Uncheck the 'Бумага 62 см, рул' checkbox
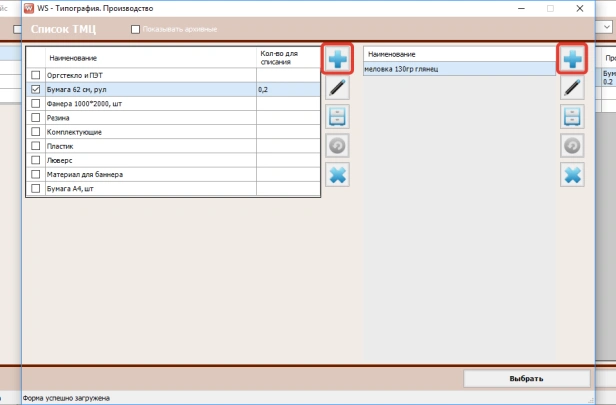Image resolution: width=616 pixels, height=405 pixels. pos(37,90)
